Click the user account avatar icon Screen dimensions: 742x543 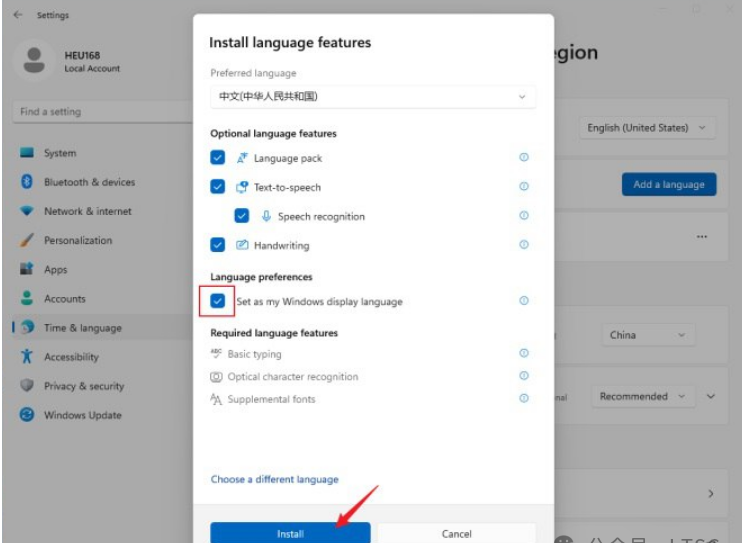(34, 60)
